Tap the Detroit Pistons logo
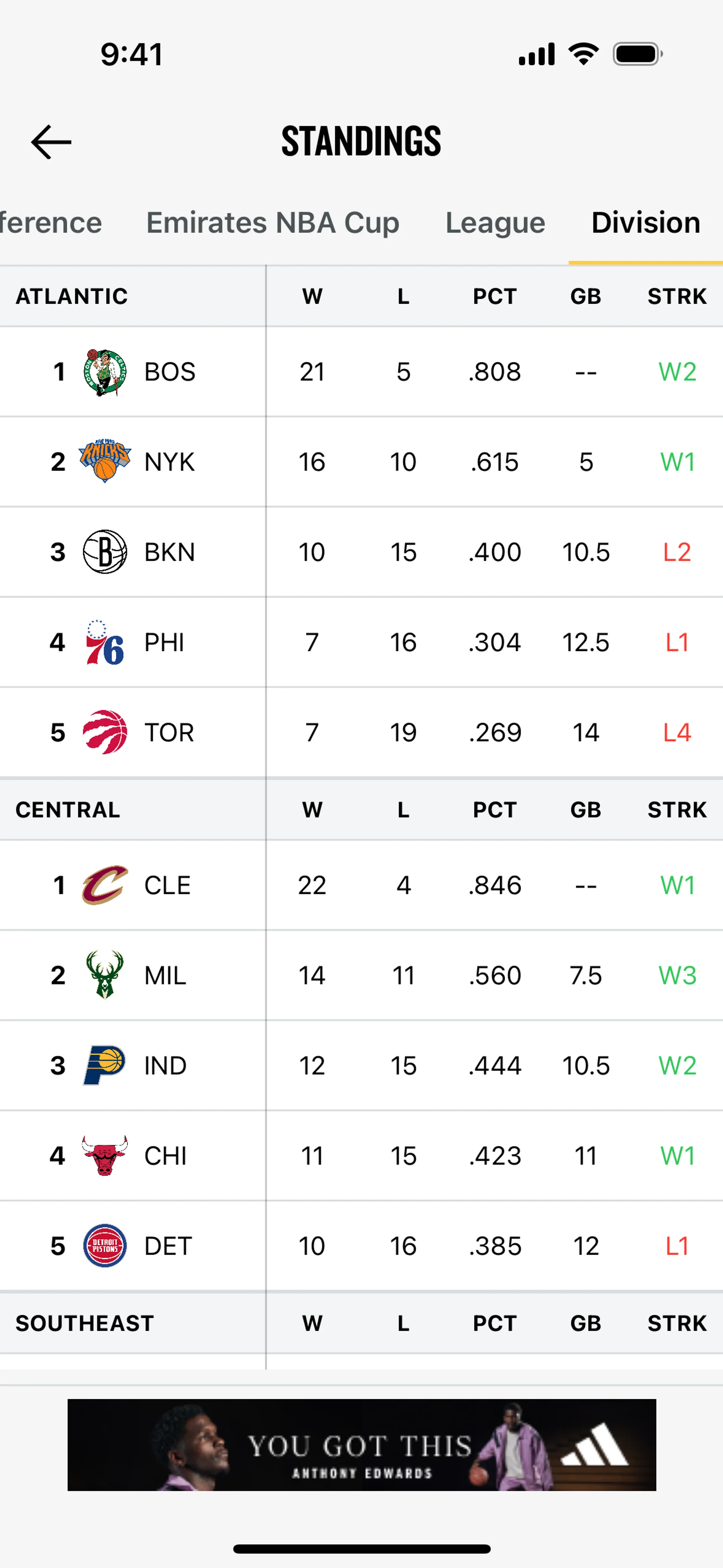723x1568 pixels. [105, 1246]
